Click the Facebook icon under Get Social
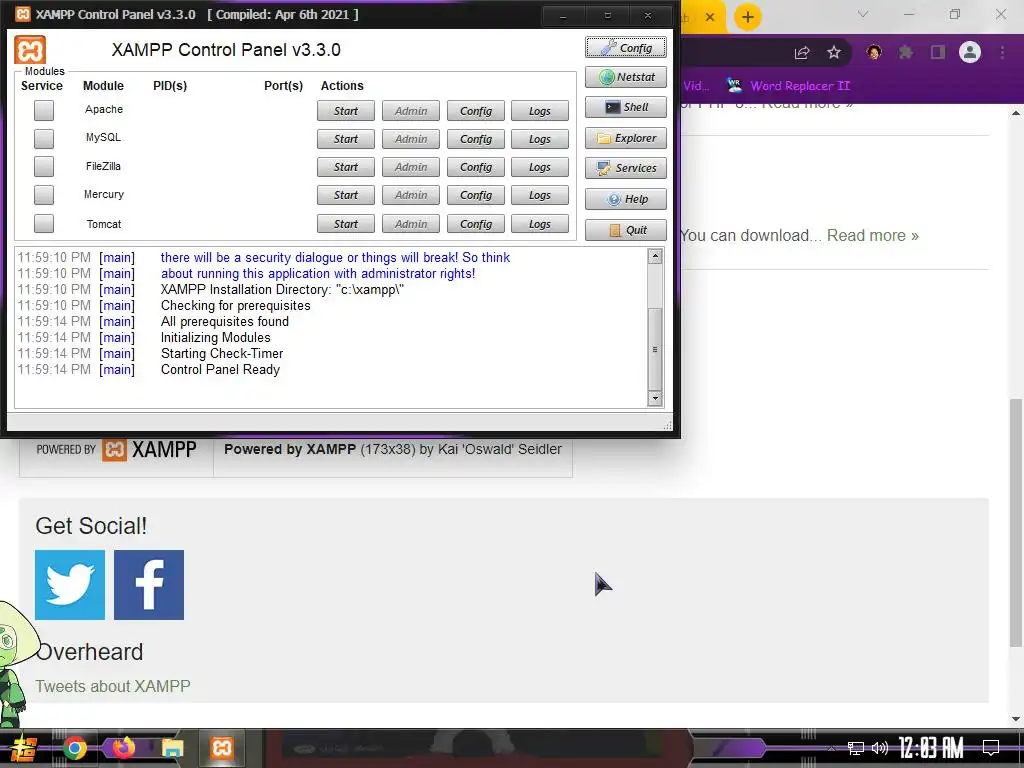 [x=149, y=584]
